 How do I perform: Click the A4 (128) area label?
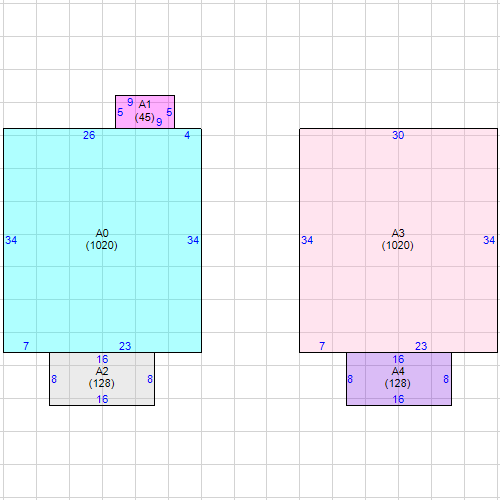(x=398, y=377)
